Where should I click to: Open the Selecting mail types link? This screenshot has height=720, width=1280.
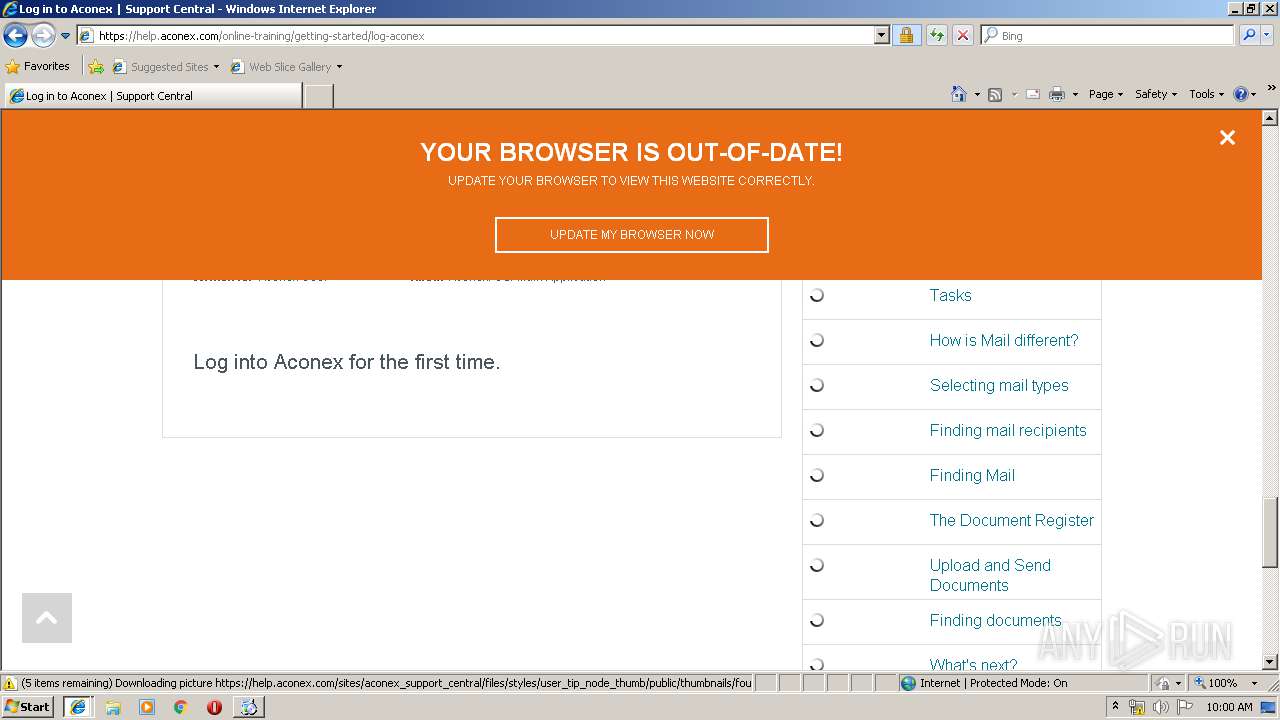tap(999, 385)
